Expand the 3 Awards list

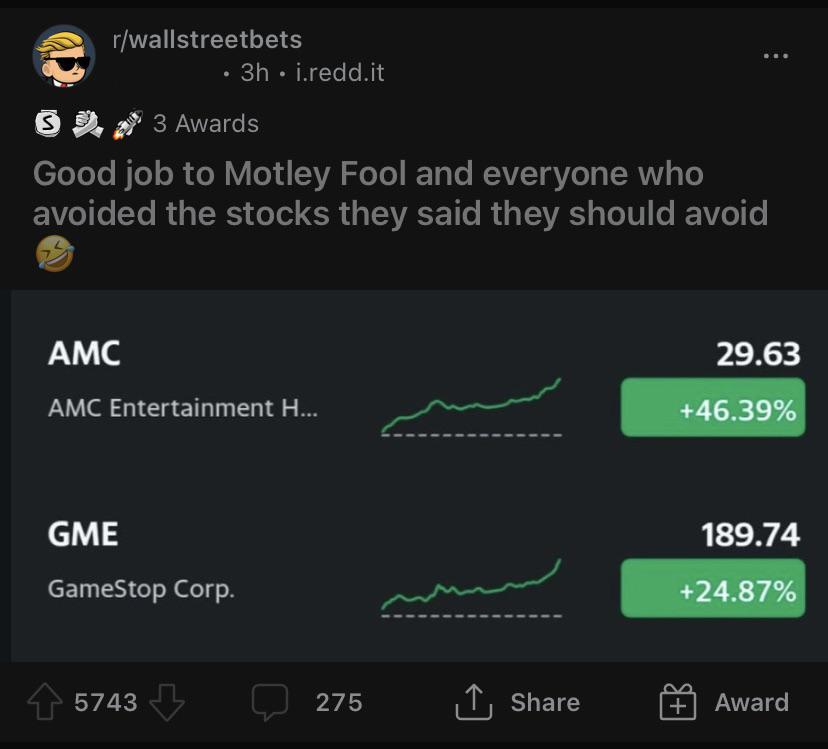(205, 123)
